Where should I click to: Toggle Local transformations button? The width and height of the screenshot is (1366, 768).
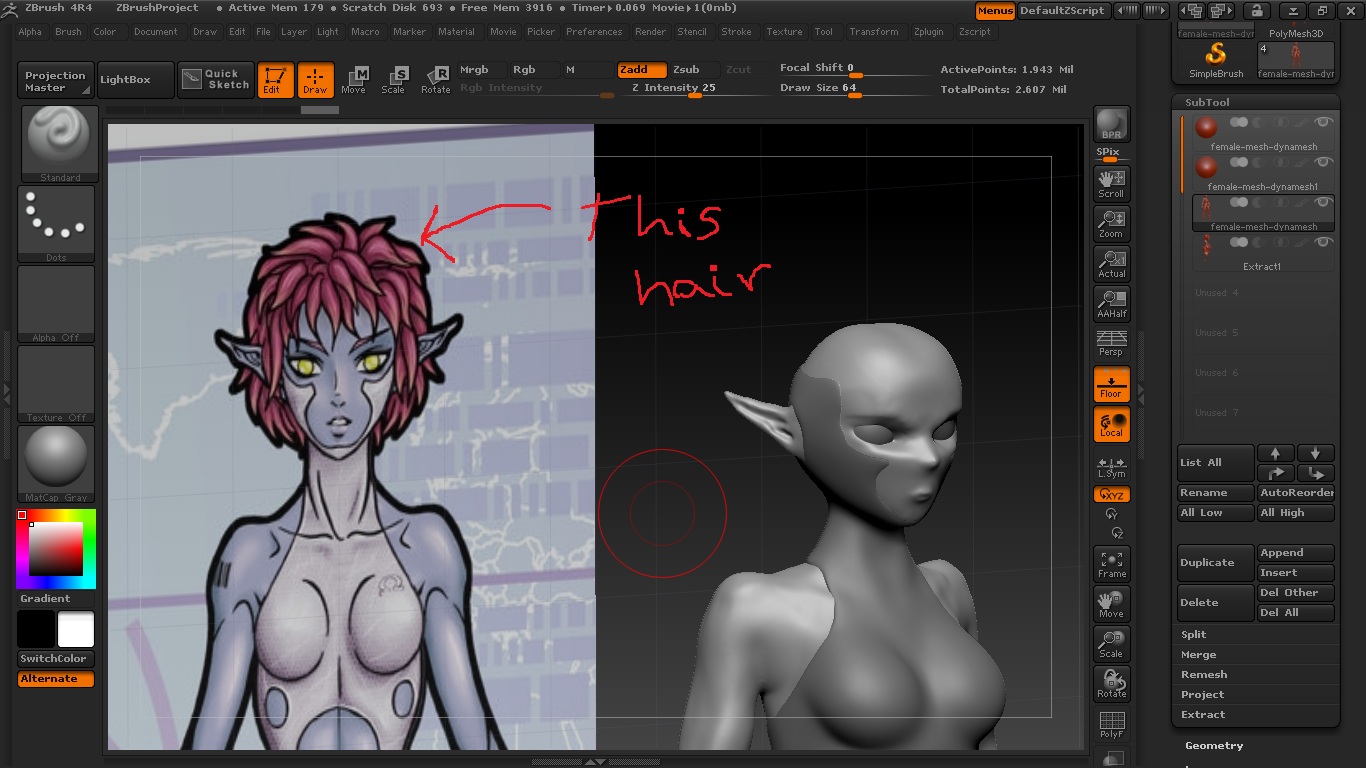(x=1111, y=423)
